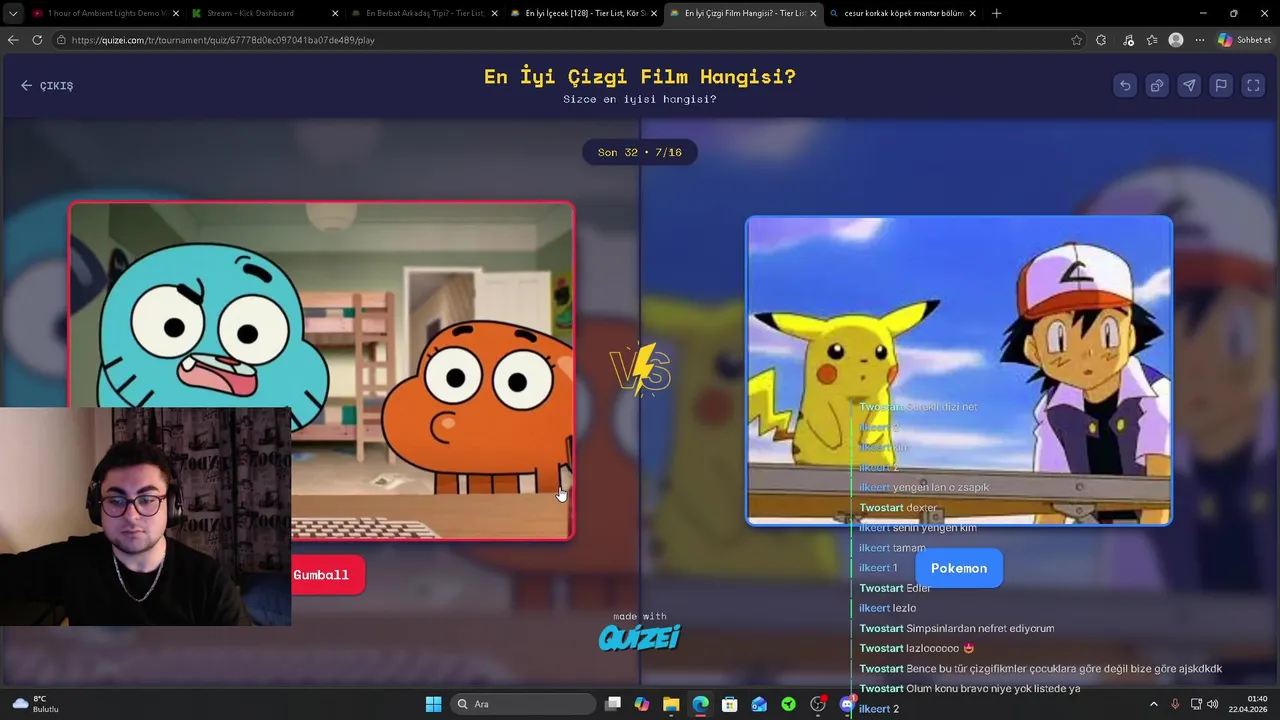Image resolution: width=1280 pixels, height=720 pixels.
Task: Click the taskbar Ara search box
Action: pos(521,704)
